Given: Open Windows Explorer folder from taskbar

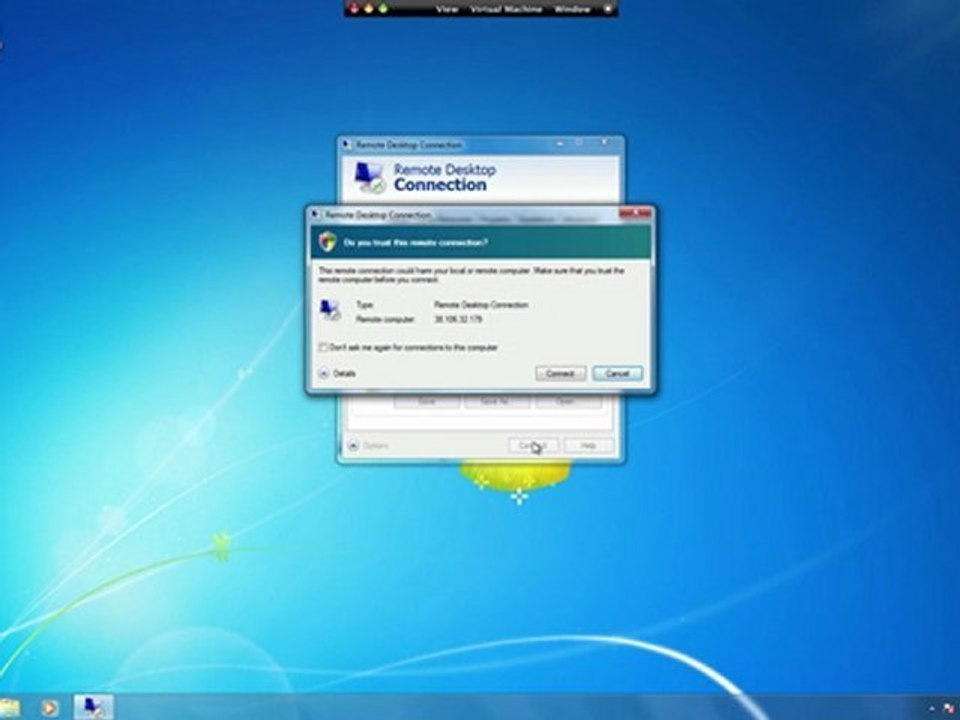Looking at the screenshot, I should [x=9, y=708].
